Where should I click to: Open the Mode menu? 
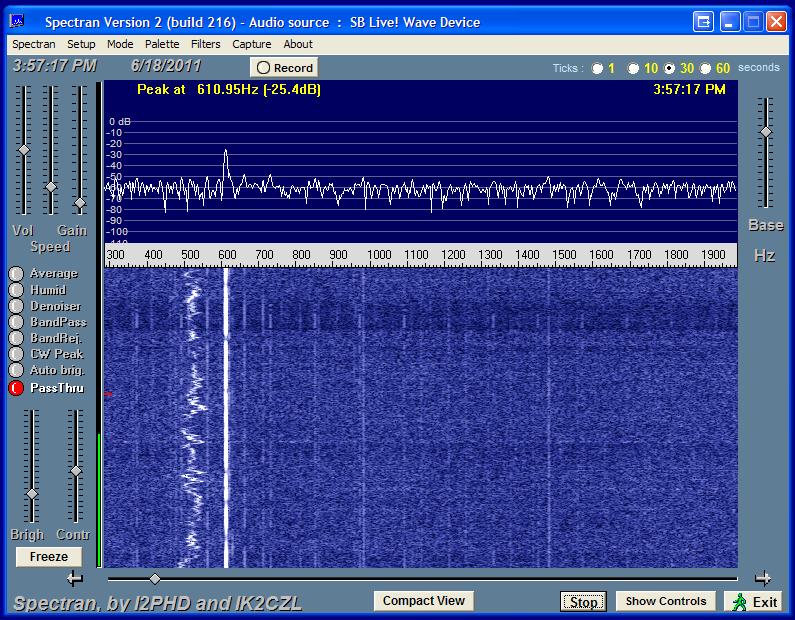120,44
